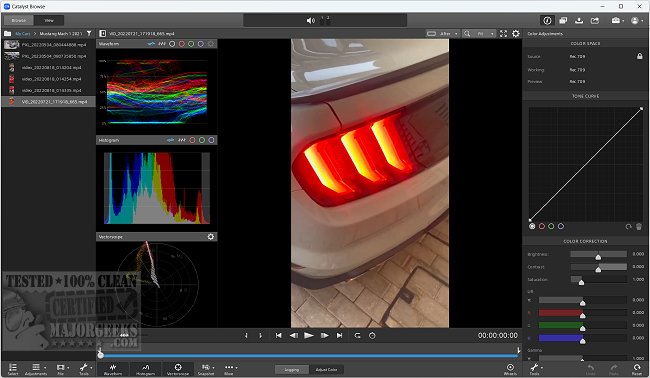Toggle full screen preview
This screenshot has width=650, height=378.
click(503, 34)
